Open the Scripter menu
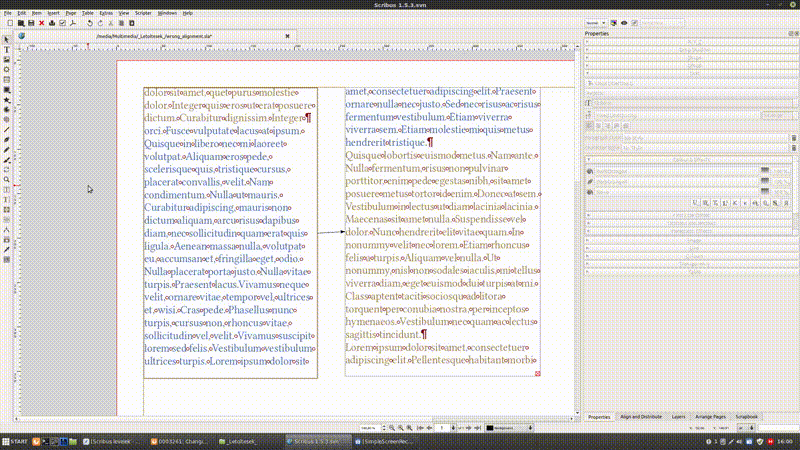This screenshot has height=450, width=800. (x=142, y=13)
